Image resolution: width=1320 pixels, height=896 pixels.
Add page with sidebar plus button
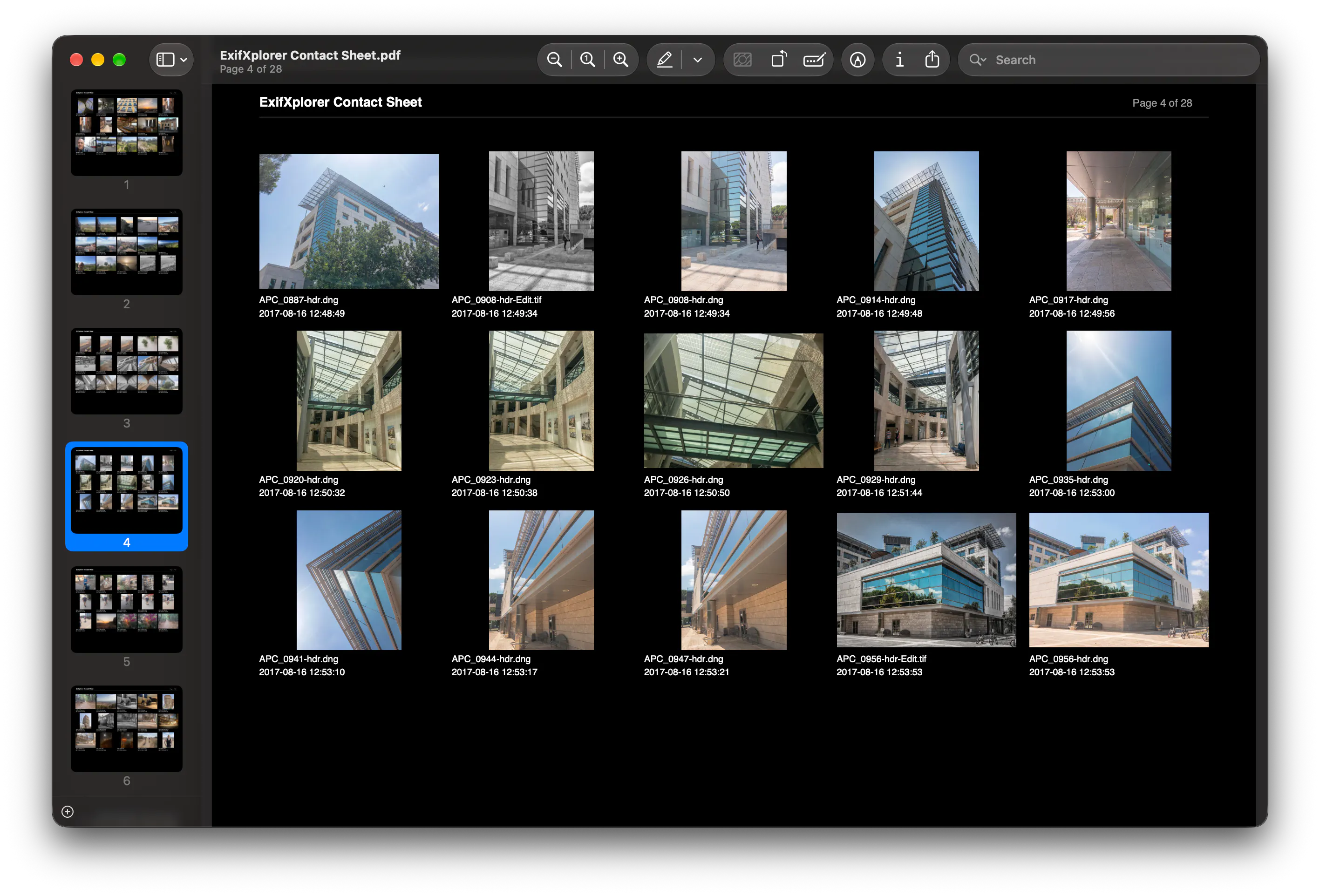[x=68, y=811]
